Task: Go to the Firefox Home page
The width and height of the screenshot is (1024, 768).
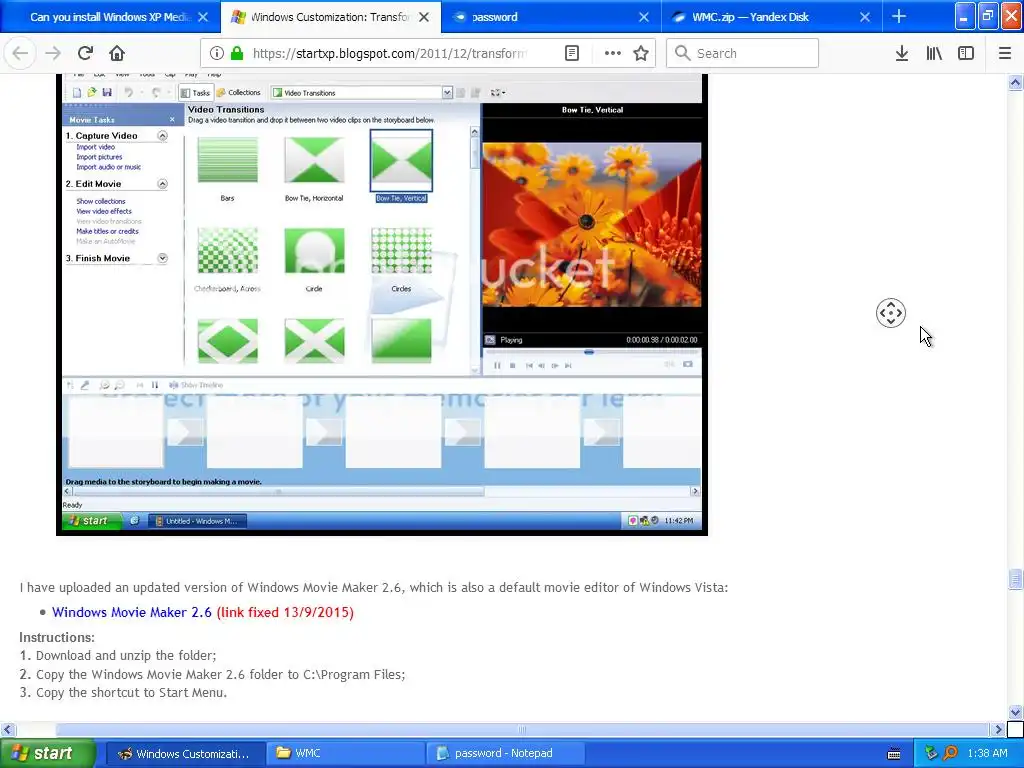Action: (x=117, y=53)
